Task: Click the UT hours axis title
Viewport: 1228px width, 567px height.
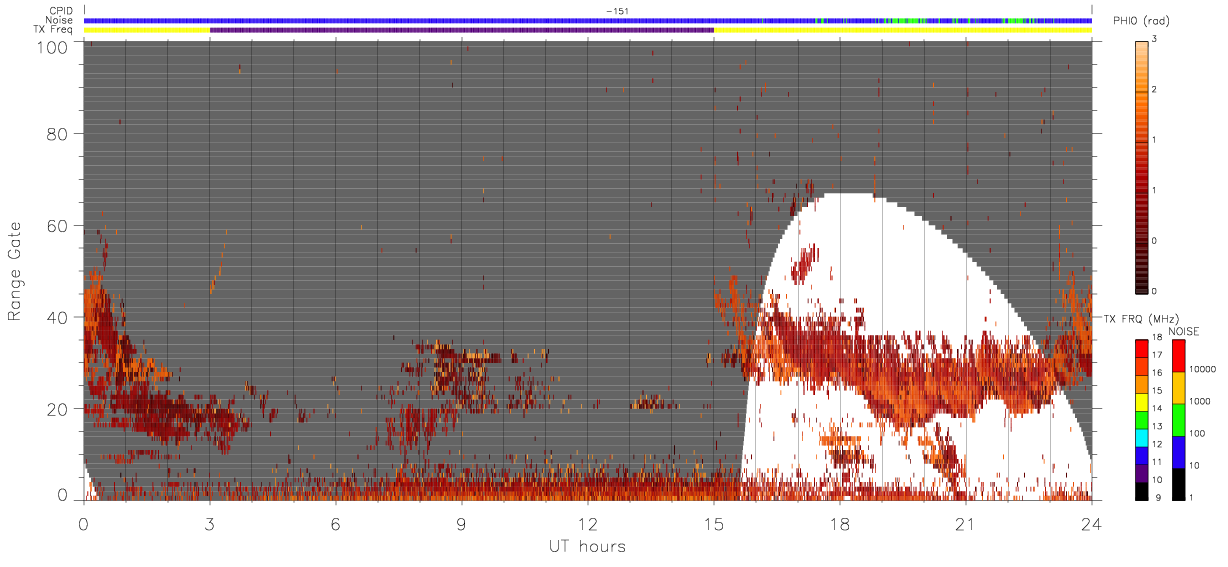Action: (586, 547)
